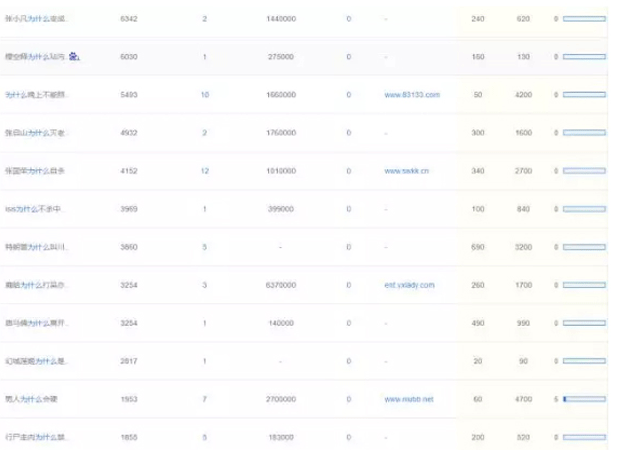Select the 幻城 keyword entry
640x452 pixels.
[36, 361]
